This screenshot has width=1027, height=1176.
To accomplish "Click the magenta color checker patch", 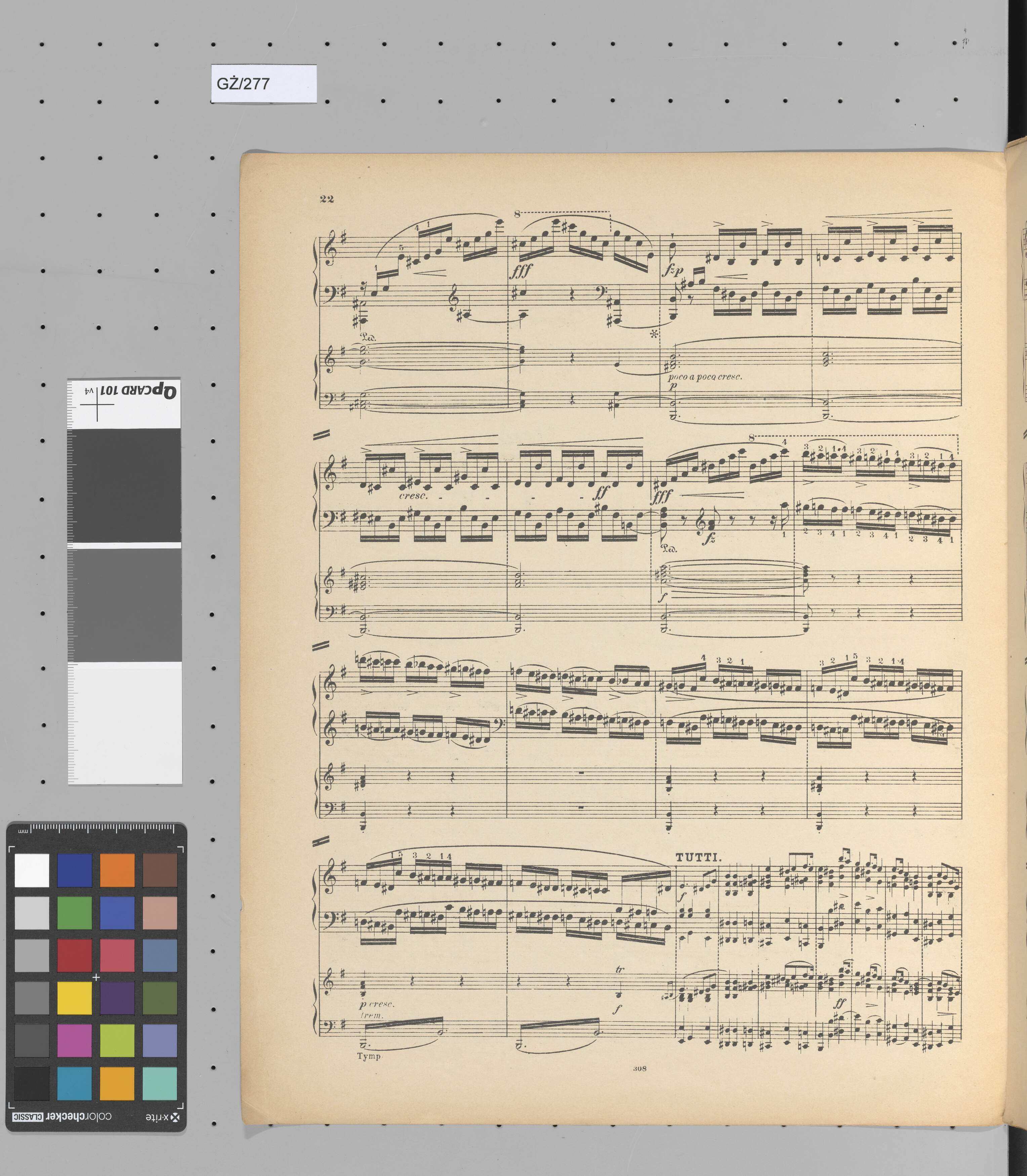I will point(74,1041).
